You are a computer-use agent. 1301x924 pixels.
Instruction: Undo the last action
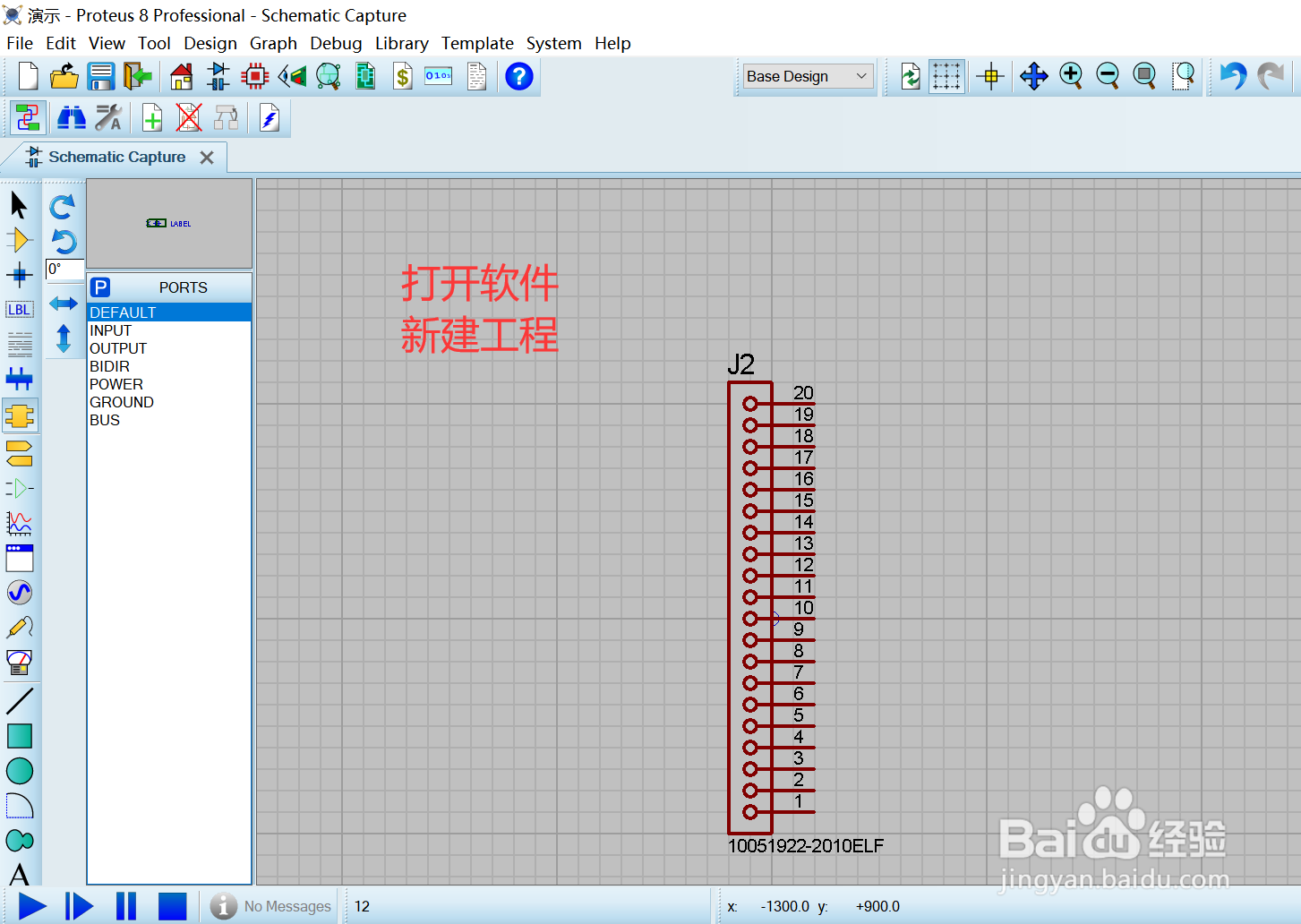click(x=1234, y=76)
